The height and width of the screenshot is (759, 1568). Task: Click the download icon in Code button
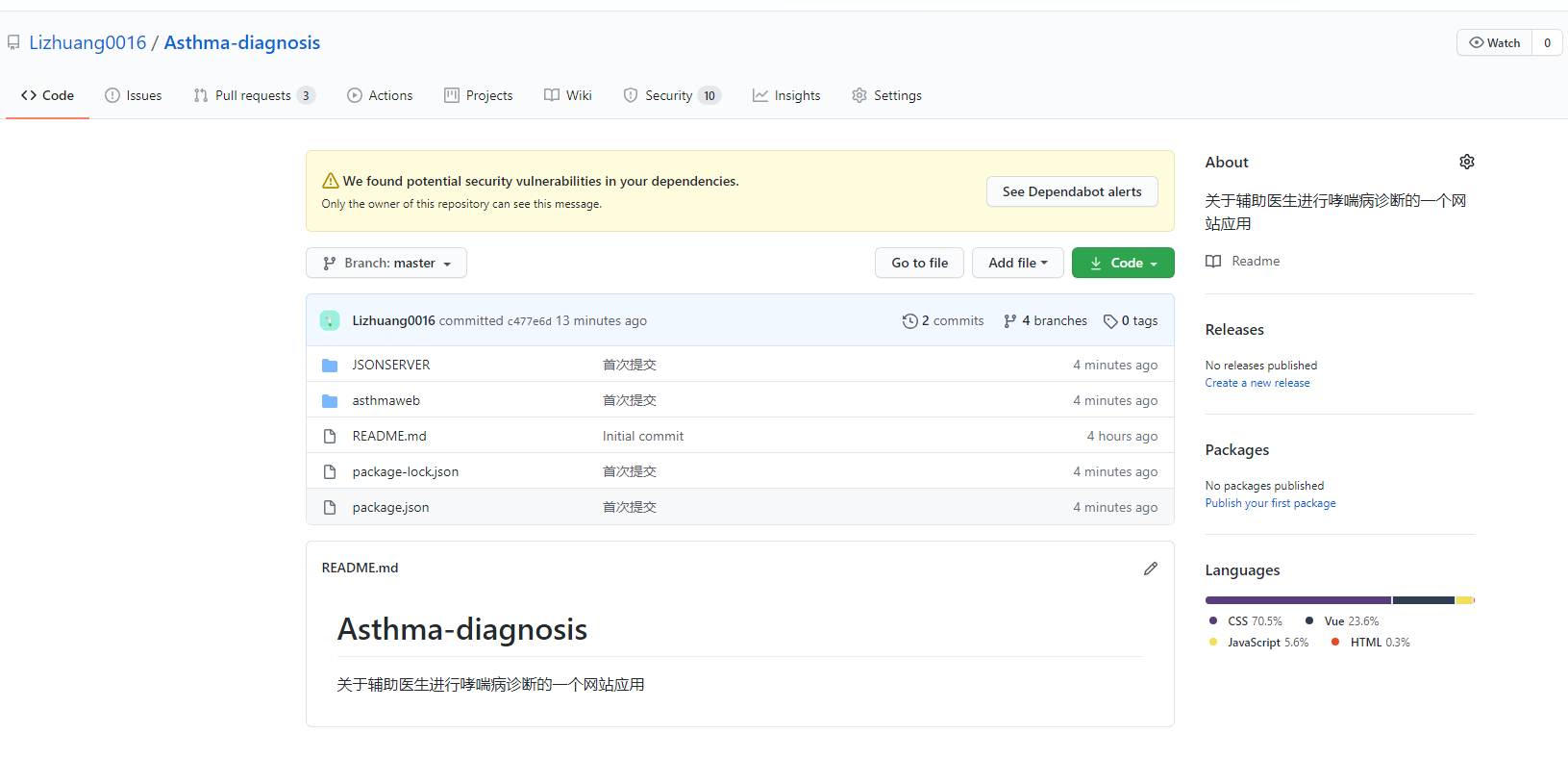pyautogui.click(x=1096, y=264)
